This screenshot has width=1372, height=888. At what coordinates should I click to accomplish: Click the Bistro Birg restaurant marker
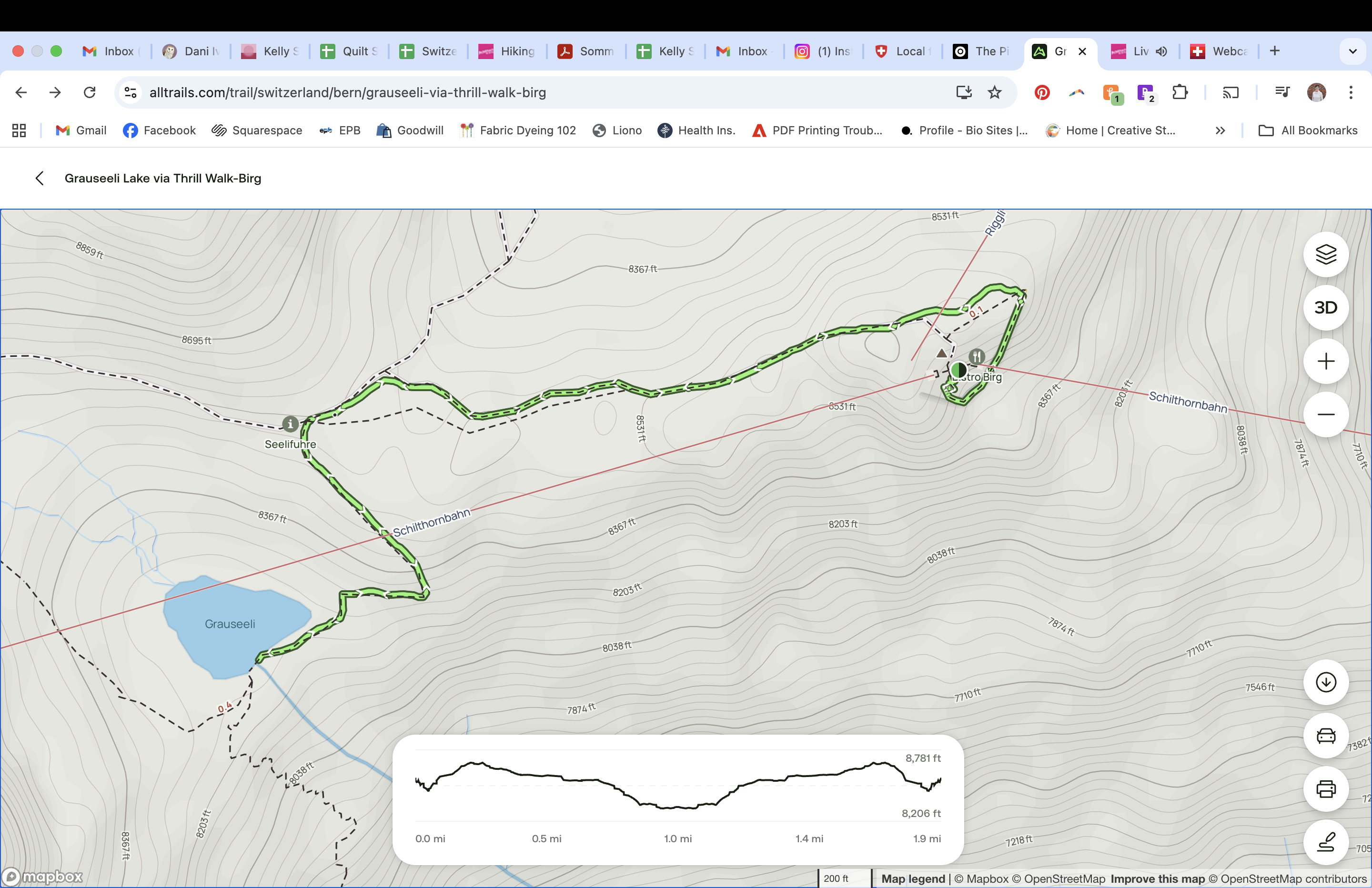(976, 356)
